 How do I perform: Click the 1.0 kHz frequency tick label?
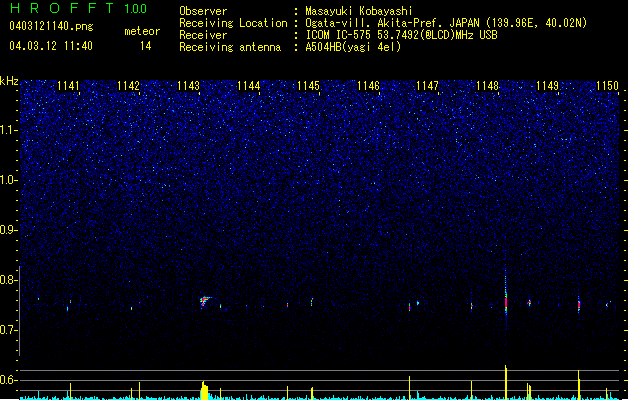[x=8, y=180]
